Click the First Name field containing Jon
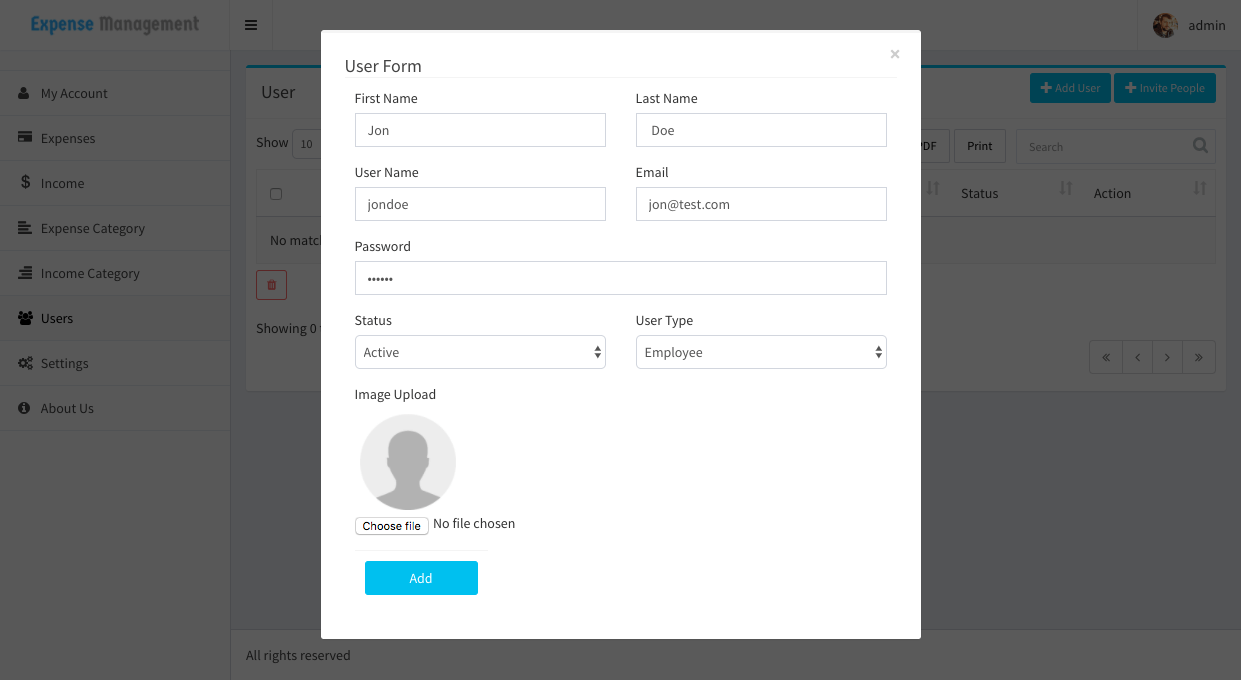 480,130
